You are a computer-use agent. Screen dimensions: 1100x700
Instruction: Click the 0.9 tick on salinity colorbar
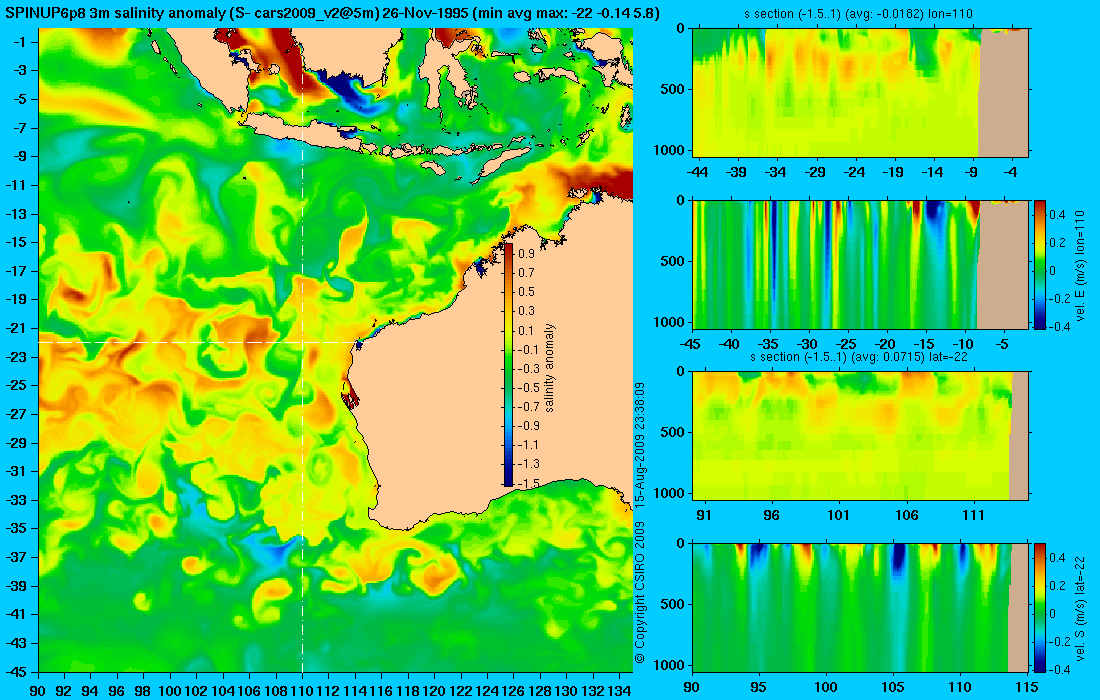coord(527,253)
